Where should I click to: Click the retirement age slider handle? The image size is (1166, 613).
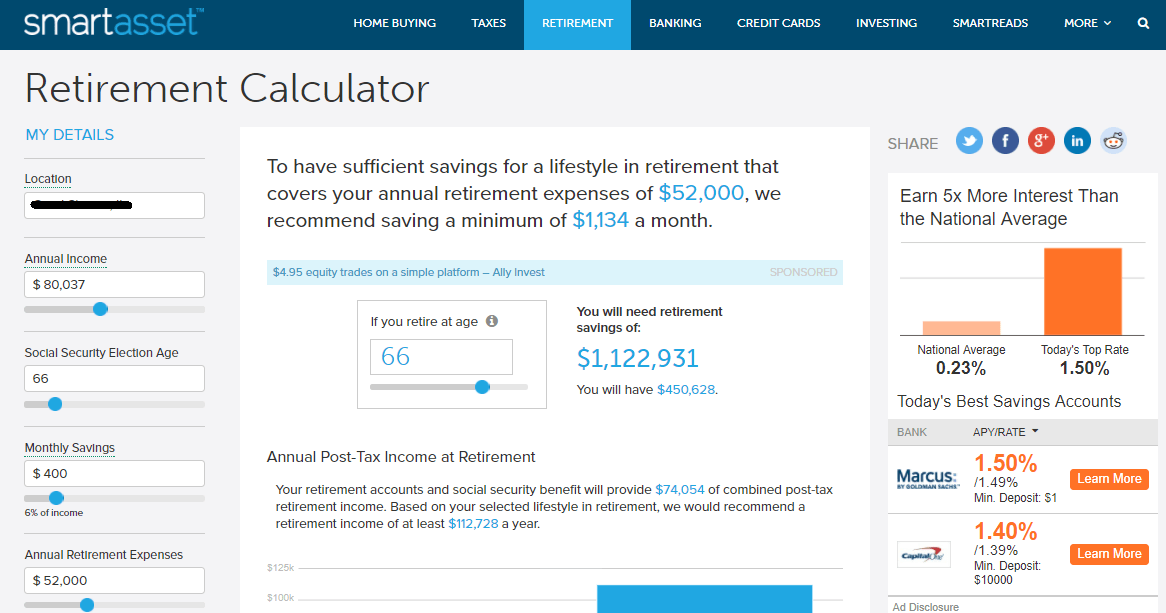pos(482,387)
